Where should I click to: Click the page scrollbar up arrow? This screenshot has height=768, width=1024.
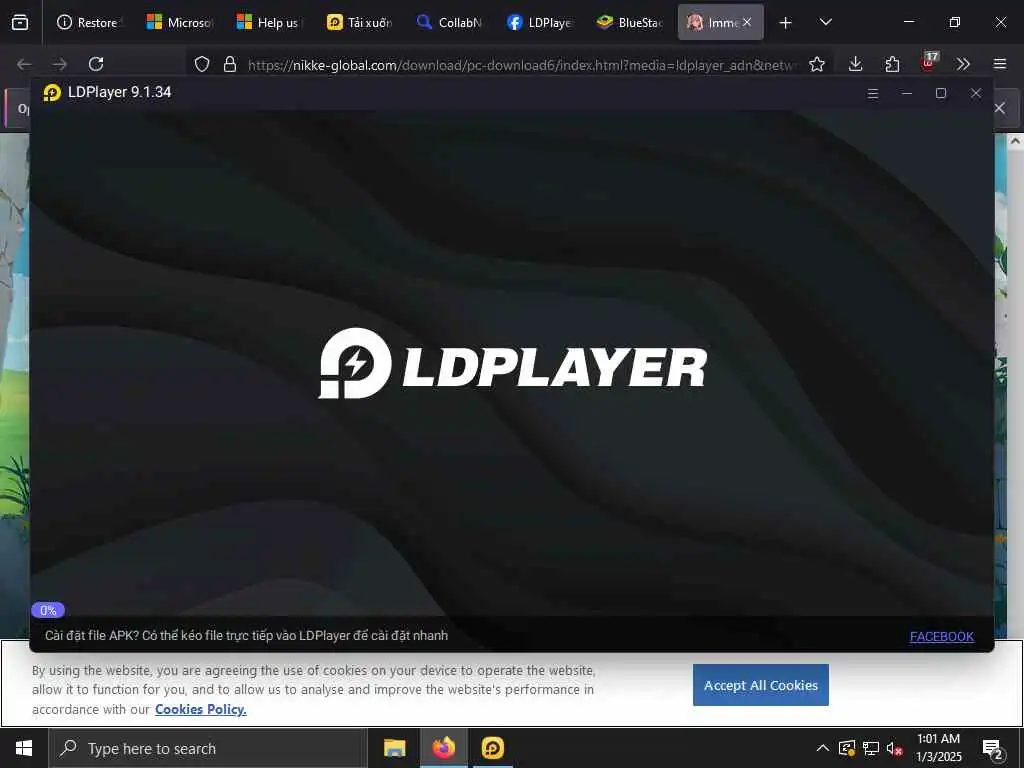(x=1016, y=141)
